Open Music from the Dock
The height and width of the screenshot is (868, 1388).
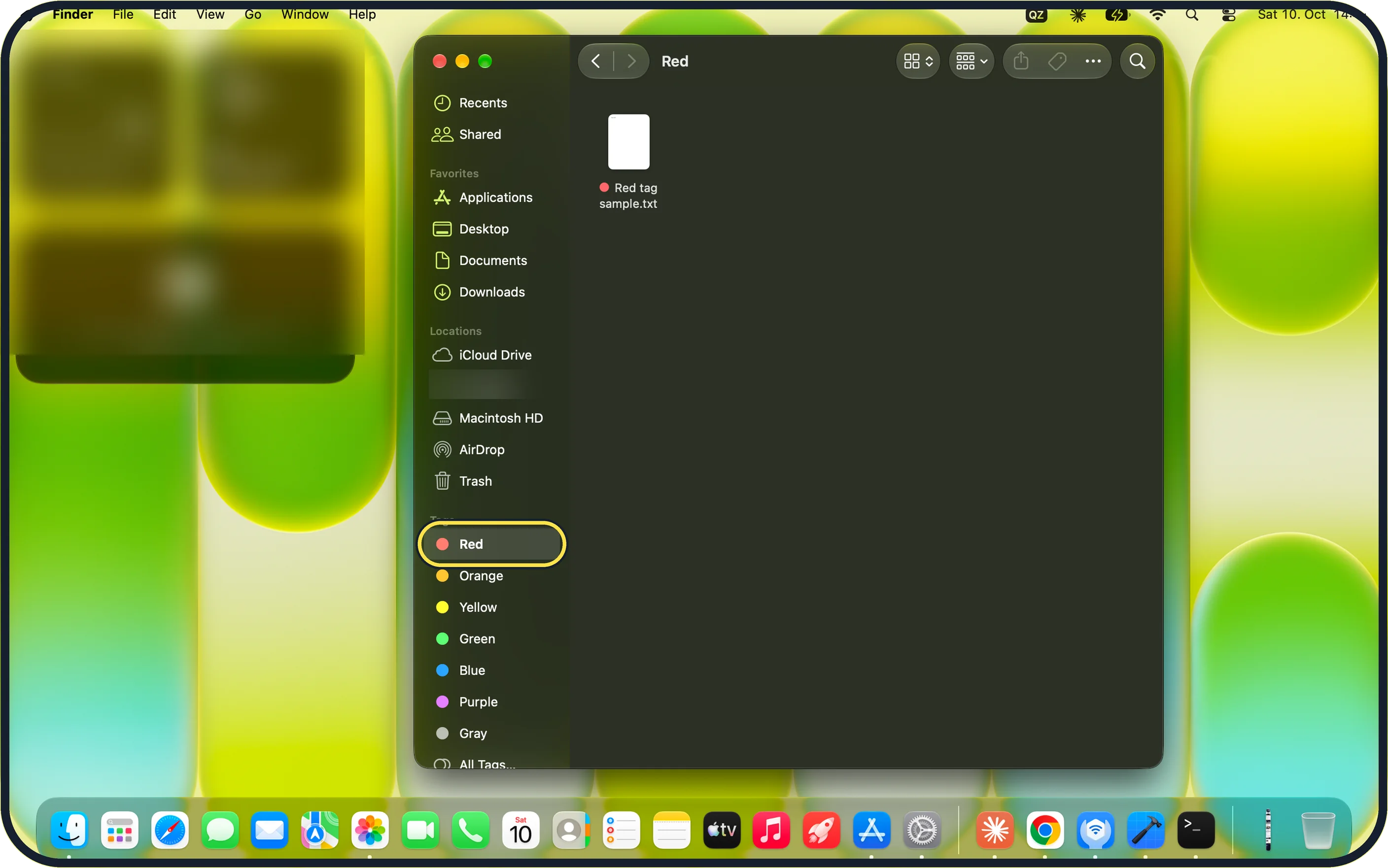tap(771, 830)
